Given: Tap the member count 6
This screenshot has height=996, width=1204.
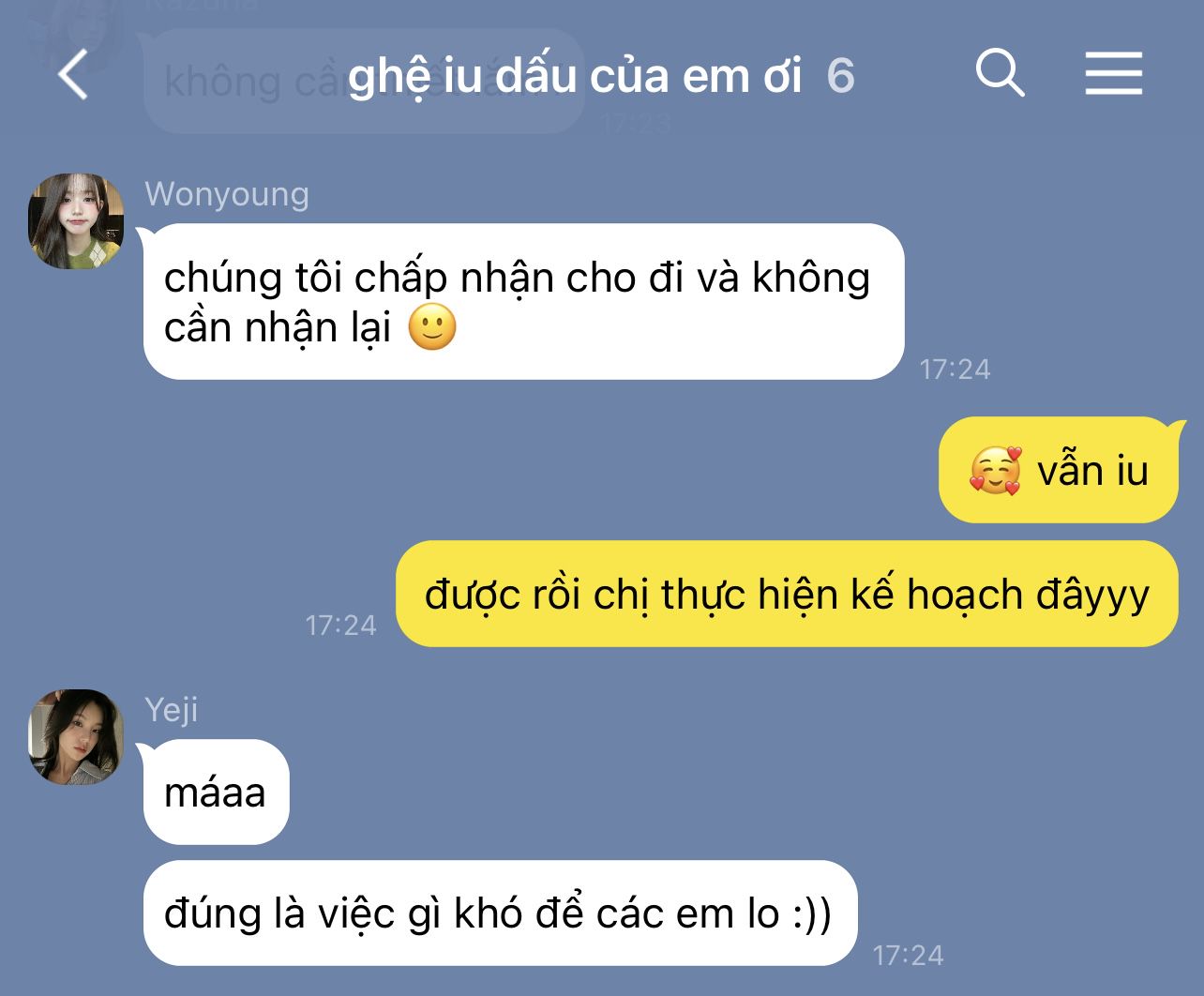Looking at the screenshot, I should (x=841, y=76).
